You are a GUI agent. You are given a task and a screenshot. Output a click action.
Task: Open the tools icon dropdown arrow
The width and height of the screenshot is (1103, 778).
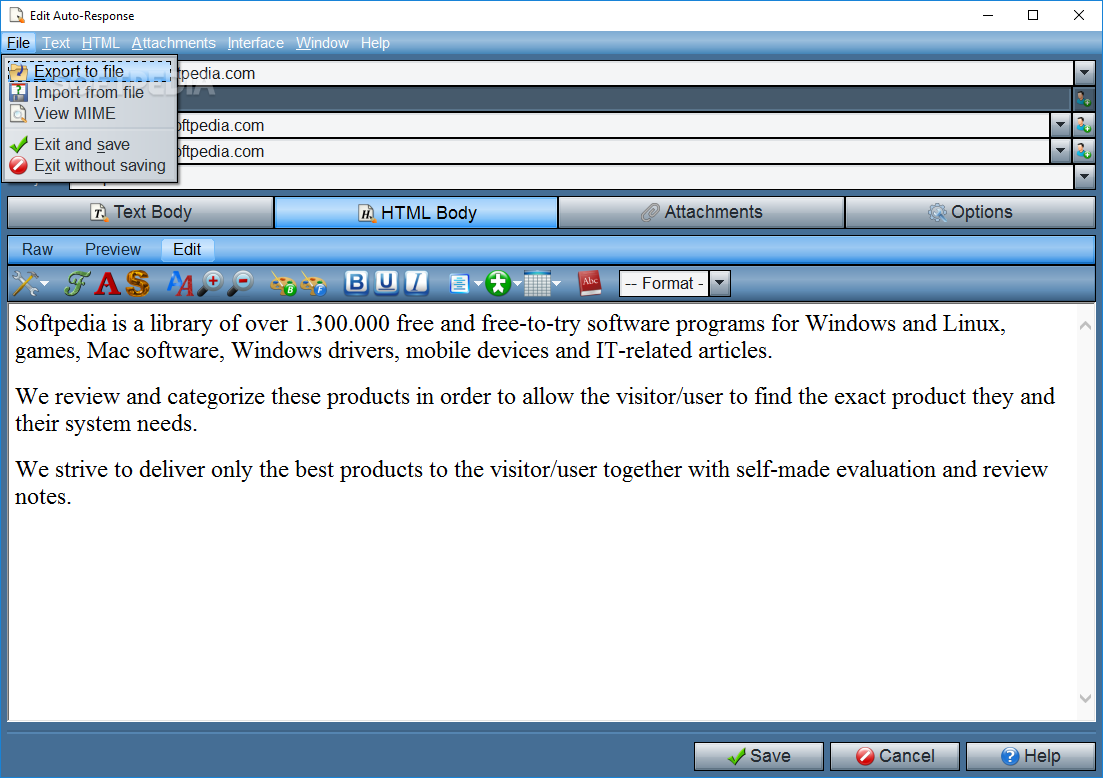pyautogui.click(x=45, y=284)
